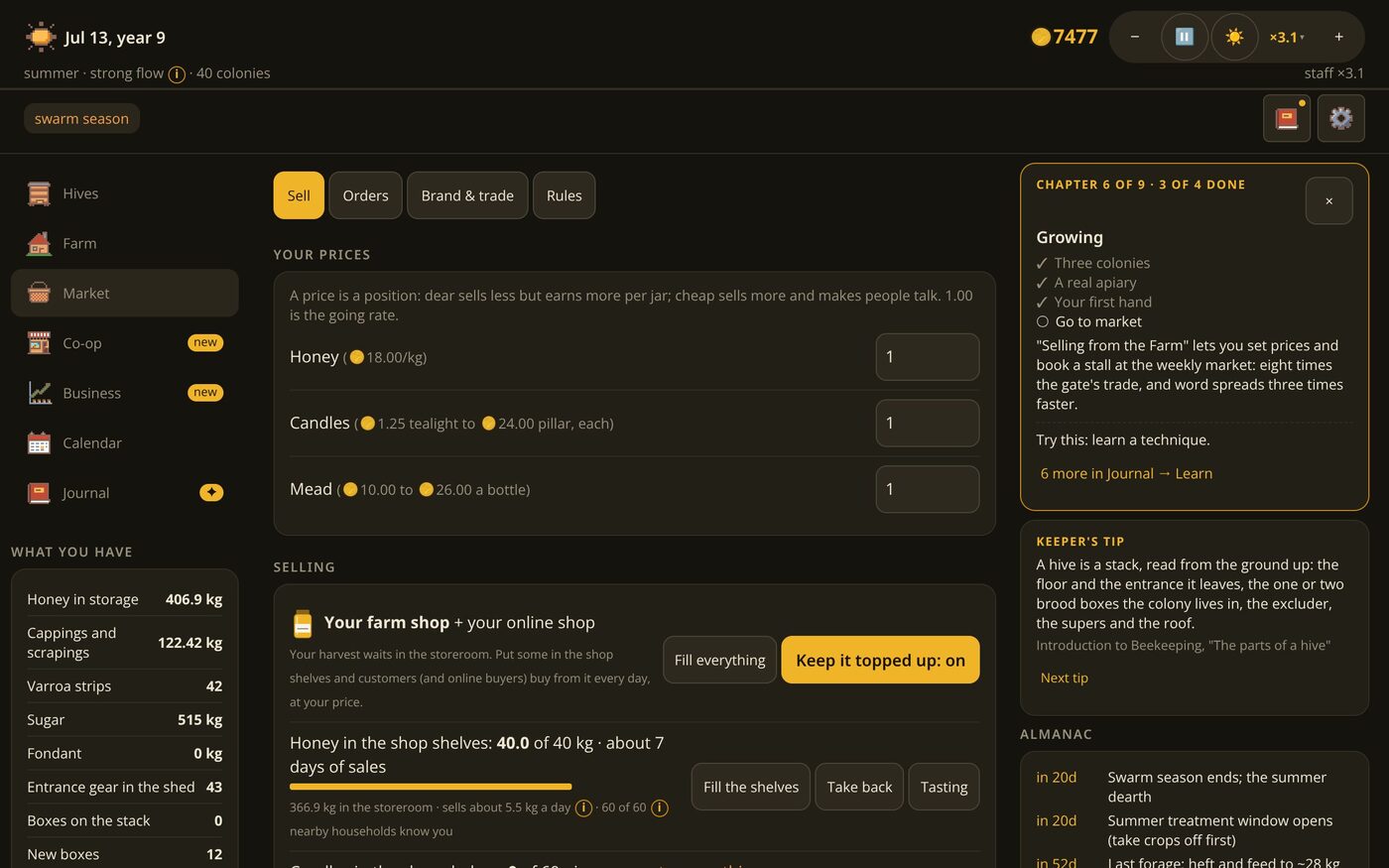Viewport: 1389px width, 868px height.
Task: Open the Rules tab
Action: (565, 195)
